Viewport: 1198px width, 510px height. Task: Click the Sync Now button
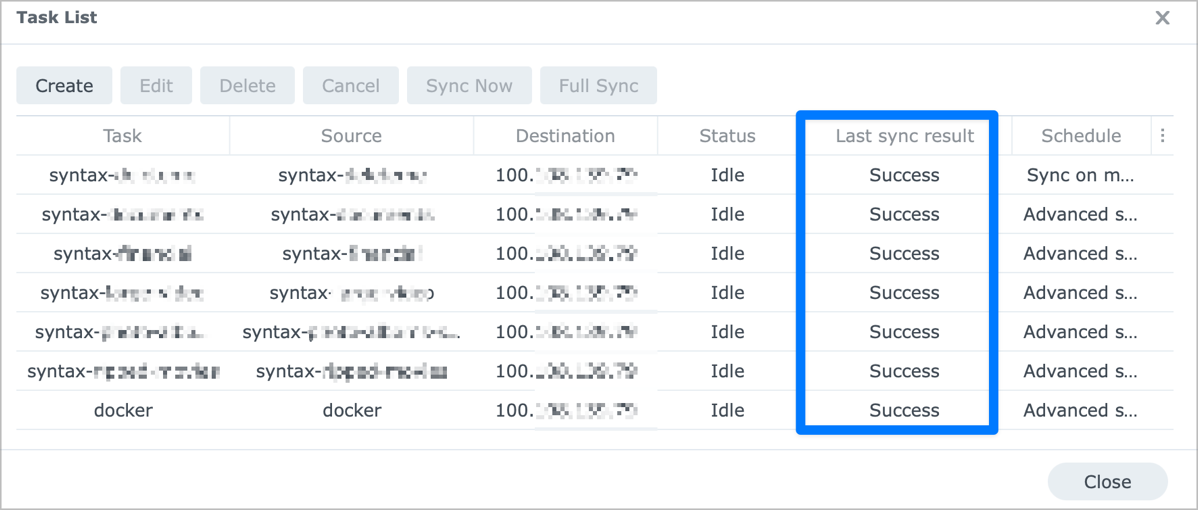tap(469, 86)
